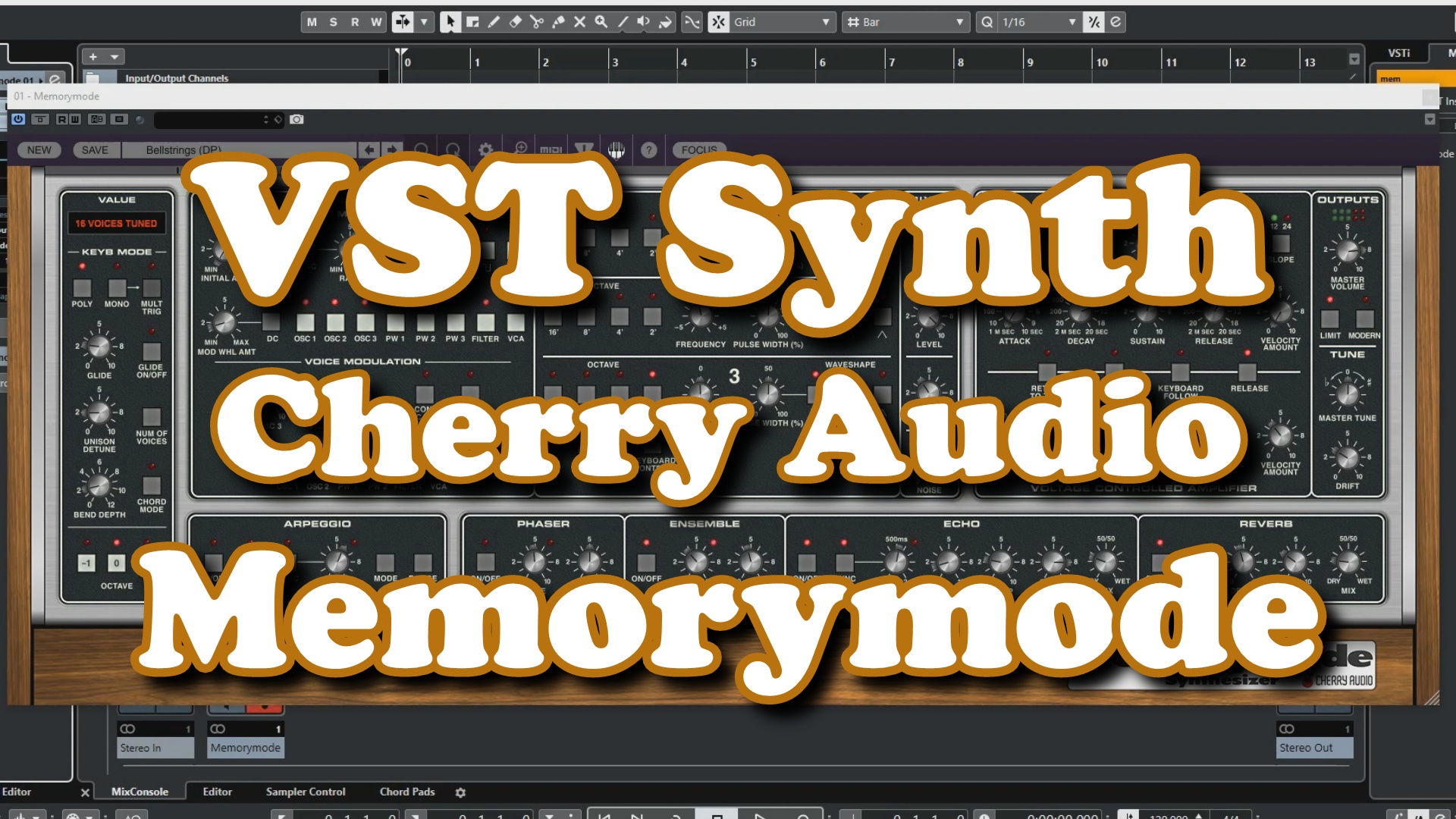Select the Erase tool
This screenshot has width=1456, height=819.
click(x=516, y=22)
